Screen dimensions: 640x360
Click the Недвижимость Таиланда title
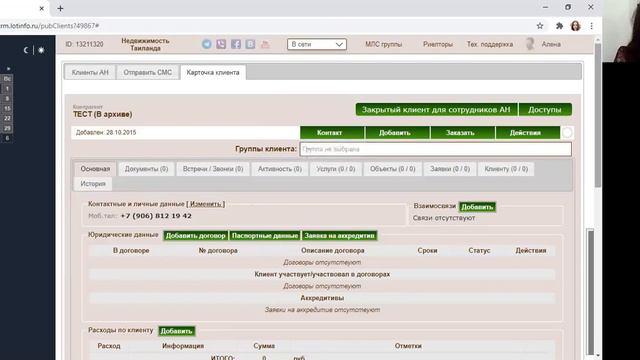tap(145, 44)
